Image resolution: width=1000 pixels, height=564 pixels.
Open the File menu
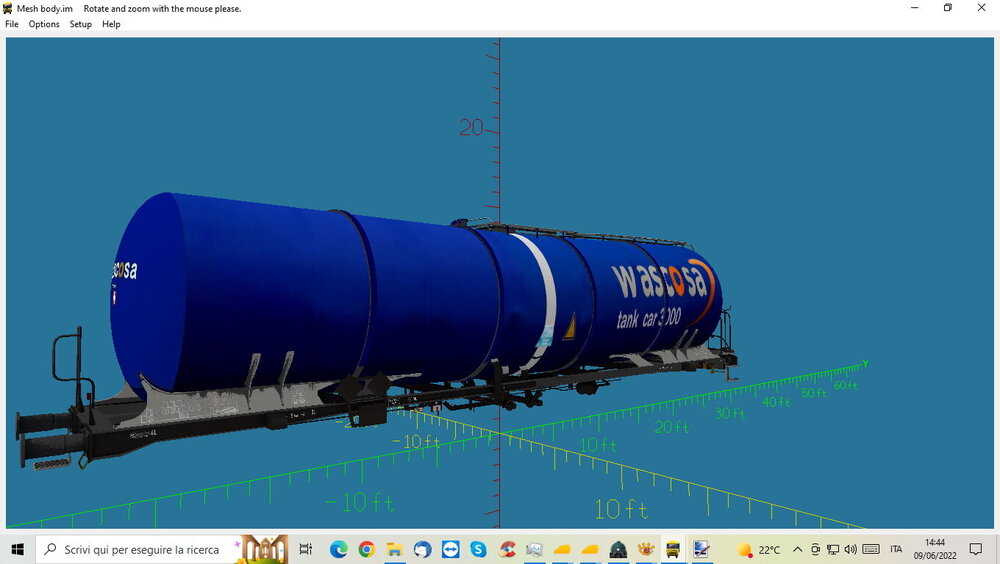point(11,24)
